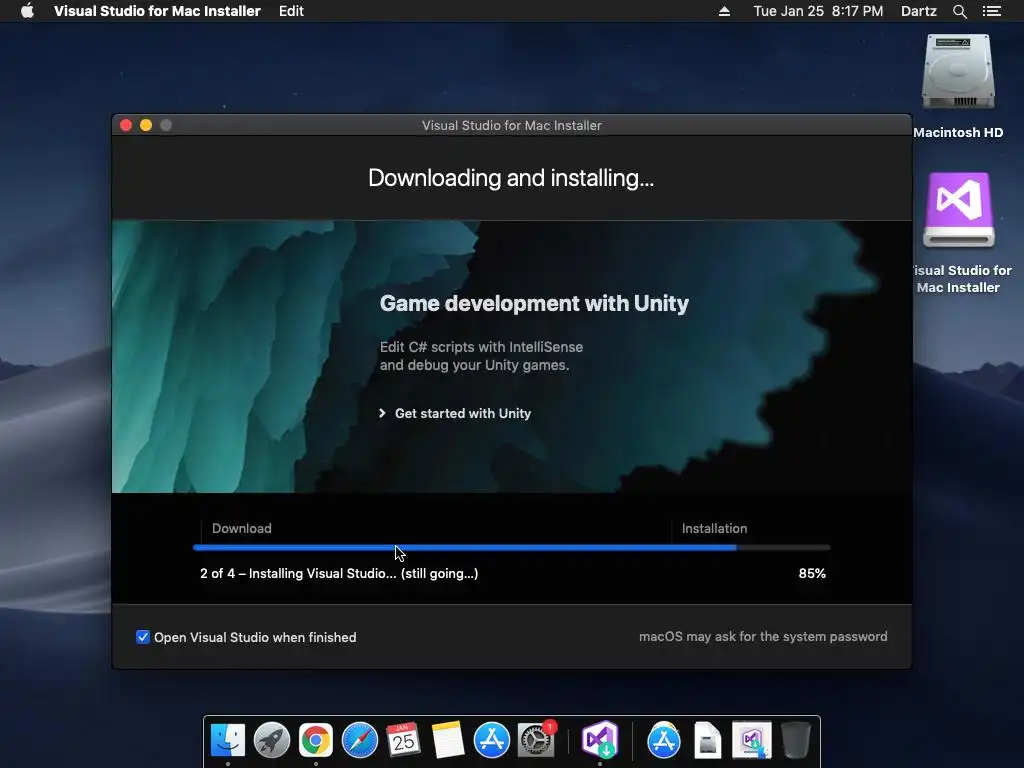
Task: Open the Apple menu
Action: coord(27,11)
